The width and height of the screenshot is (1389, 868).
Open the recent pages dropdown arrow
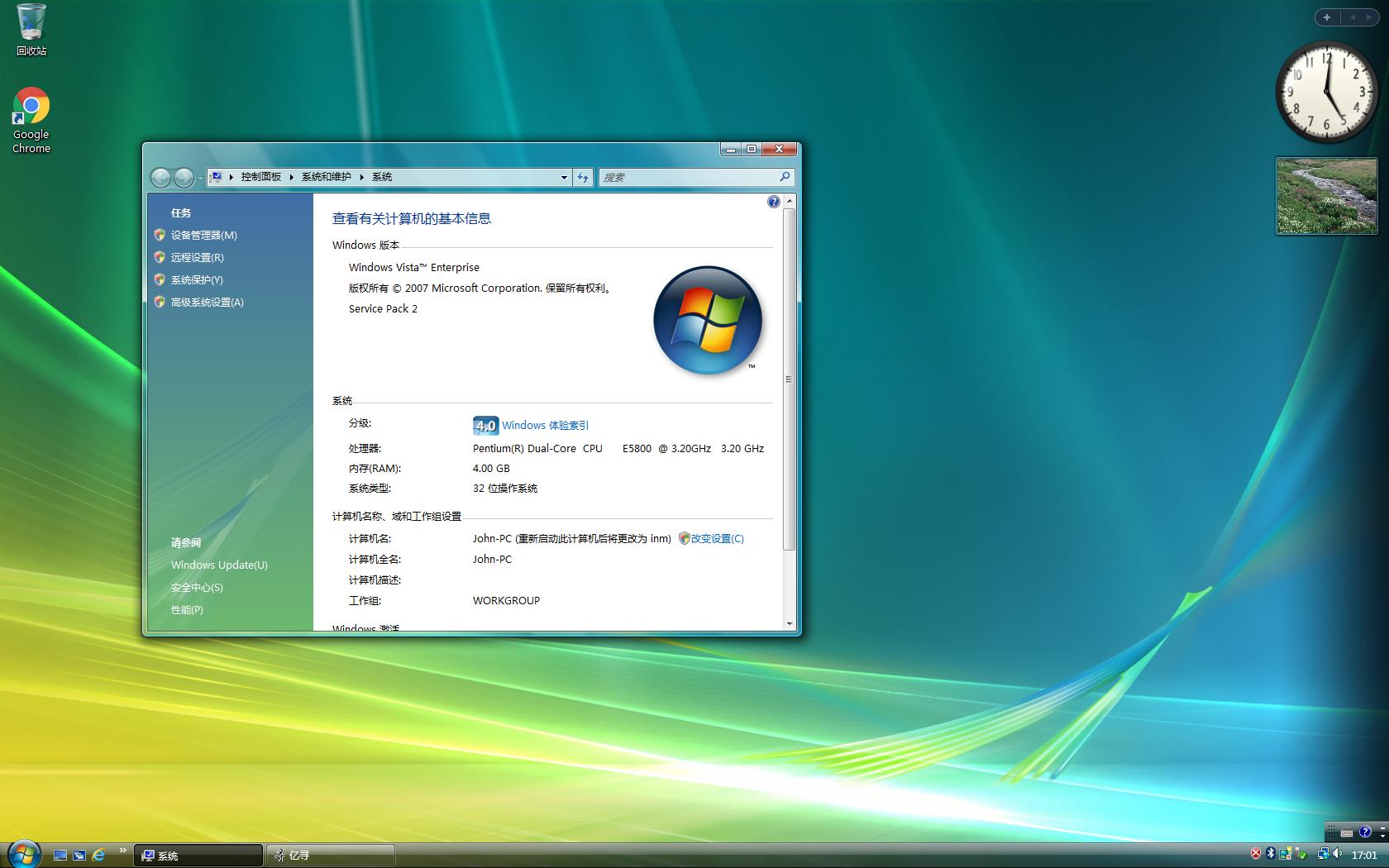[x=200, y=178]
